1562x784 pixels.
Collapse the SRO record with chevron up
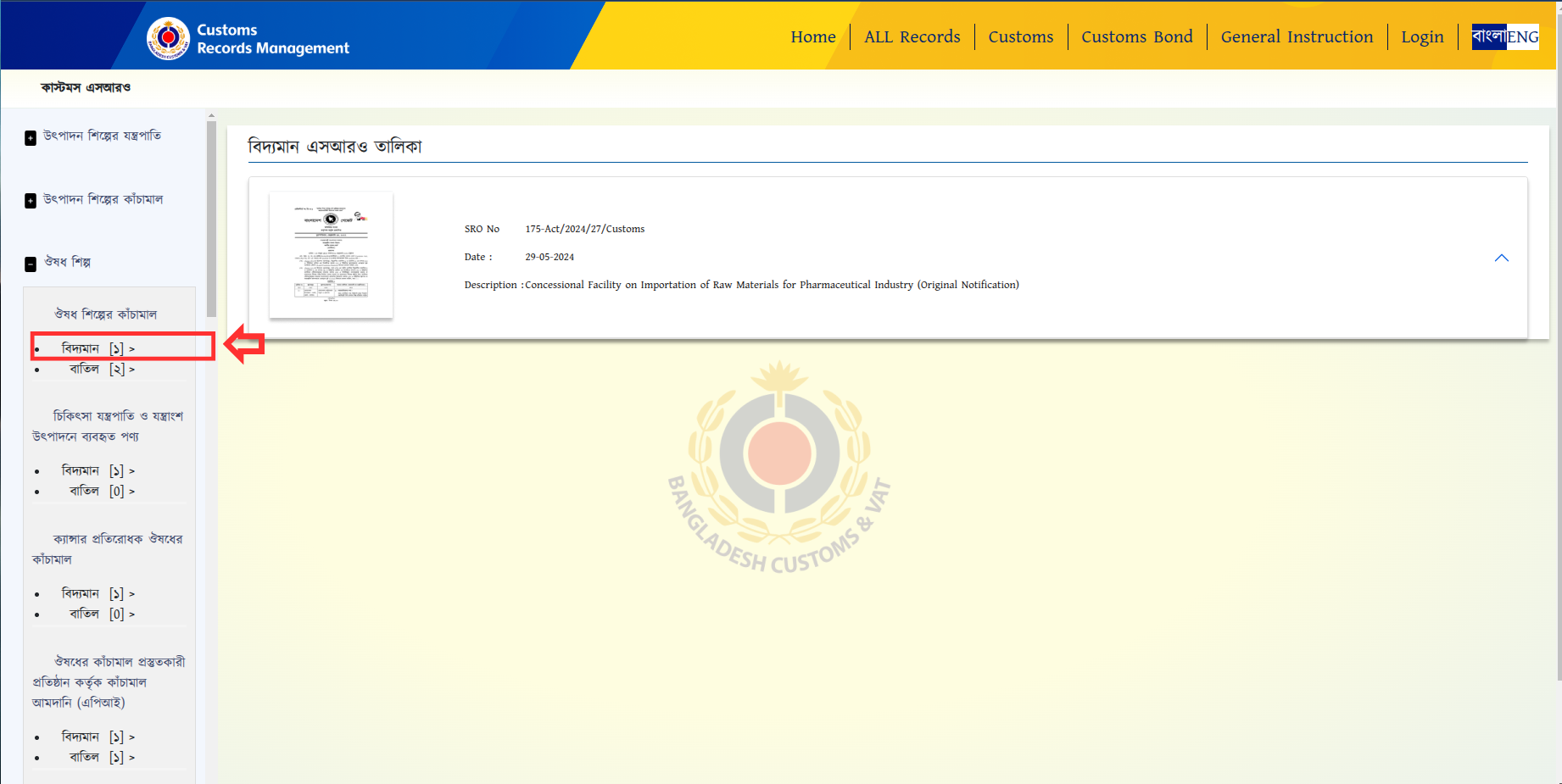[x=1501, y=258]
